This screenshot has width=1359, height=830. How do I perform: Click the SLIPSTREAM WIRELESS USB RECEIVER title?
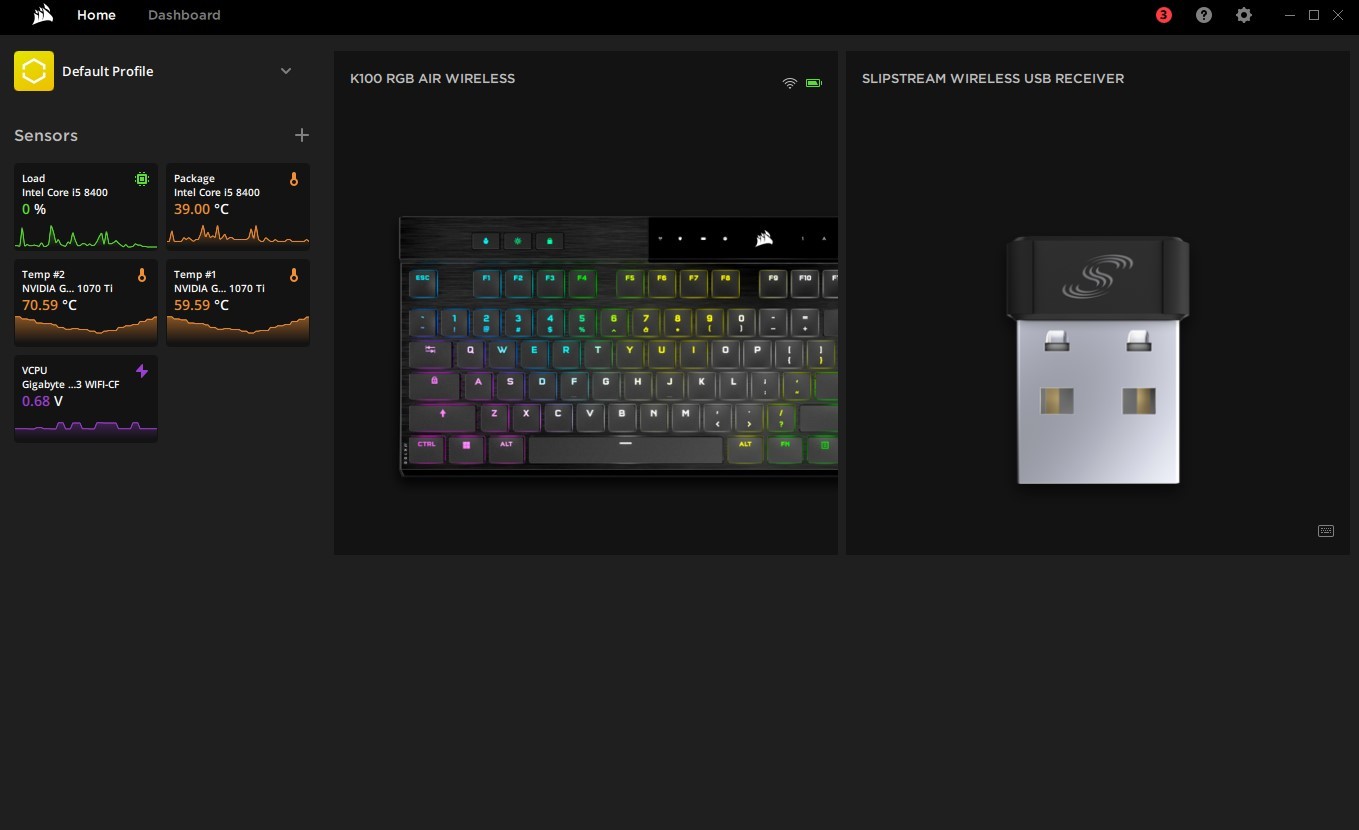tap(993, 78)
